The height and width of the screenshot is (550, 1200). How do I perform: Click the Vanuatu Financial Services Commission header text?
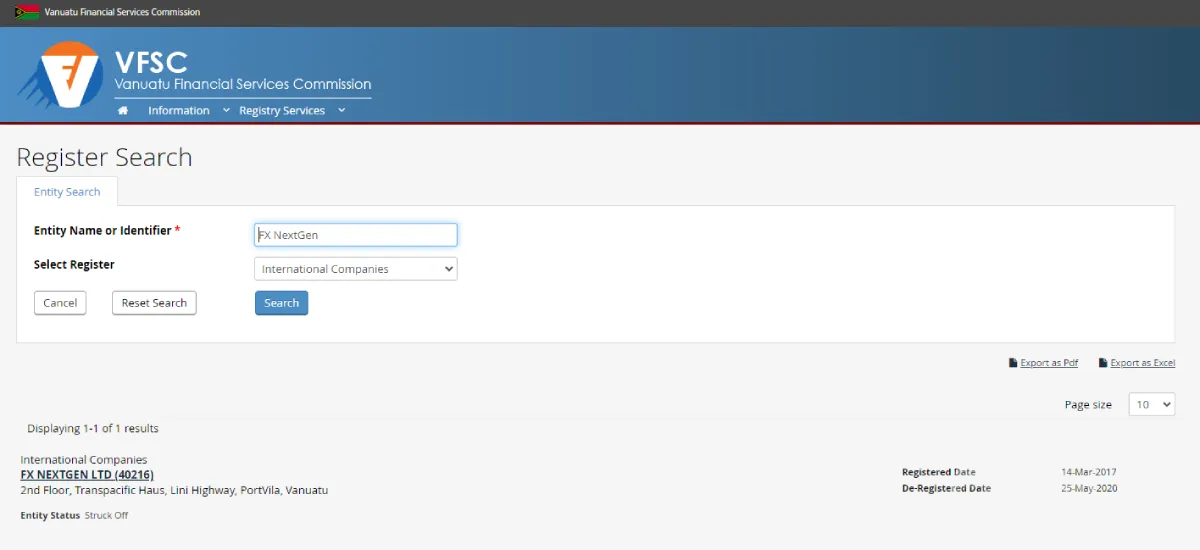tap(122, 12)
